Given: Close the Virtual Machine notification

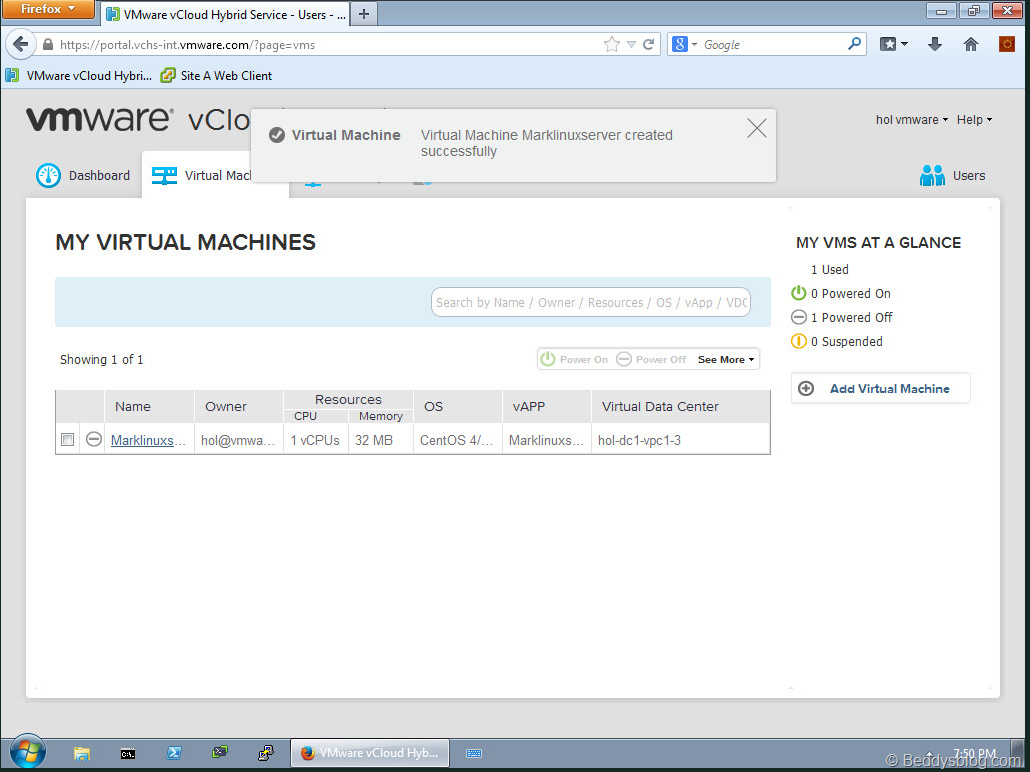Looking at the screenshot, I should (x=757, y=128).
